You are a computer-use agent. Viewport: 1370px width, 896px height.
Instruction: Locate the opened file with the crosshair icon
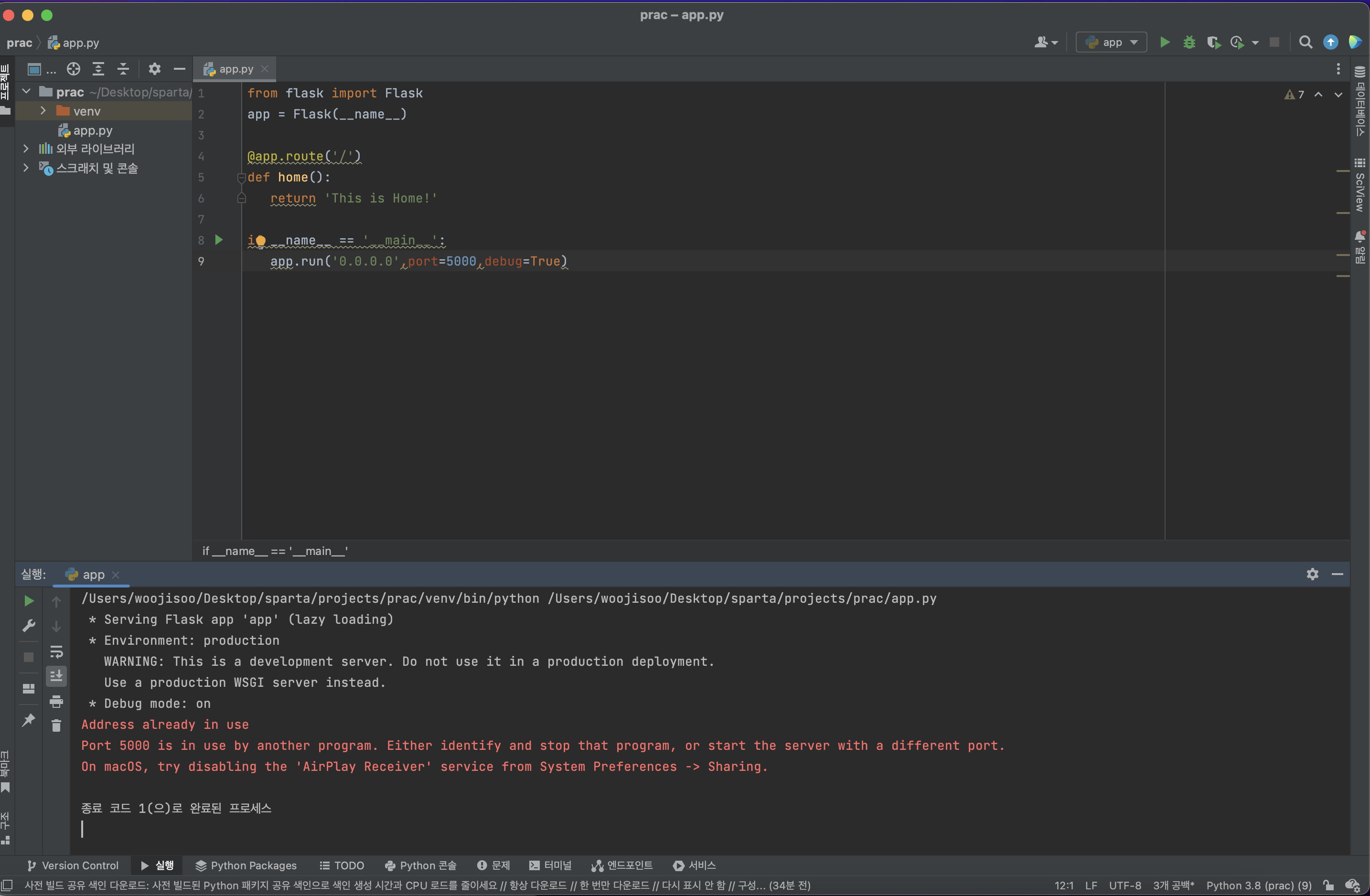click(x=73, y=69)
